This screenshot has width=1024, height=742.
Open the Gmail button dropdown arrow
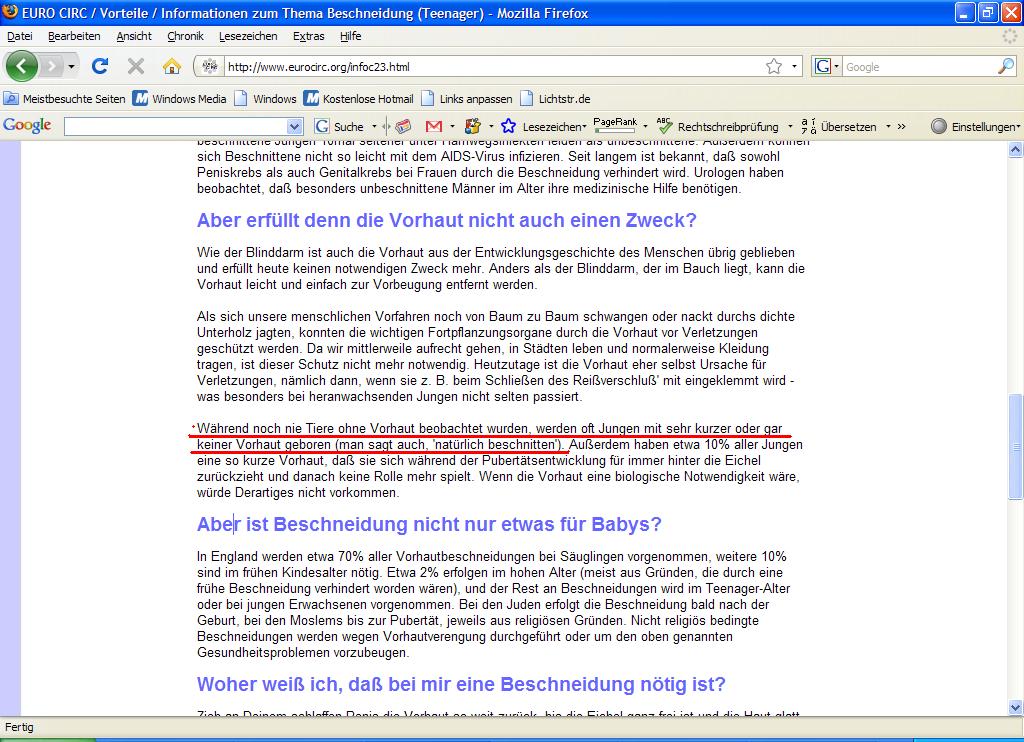(452, 127)
